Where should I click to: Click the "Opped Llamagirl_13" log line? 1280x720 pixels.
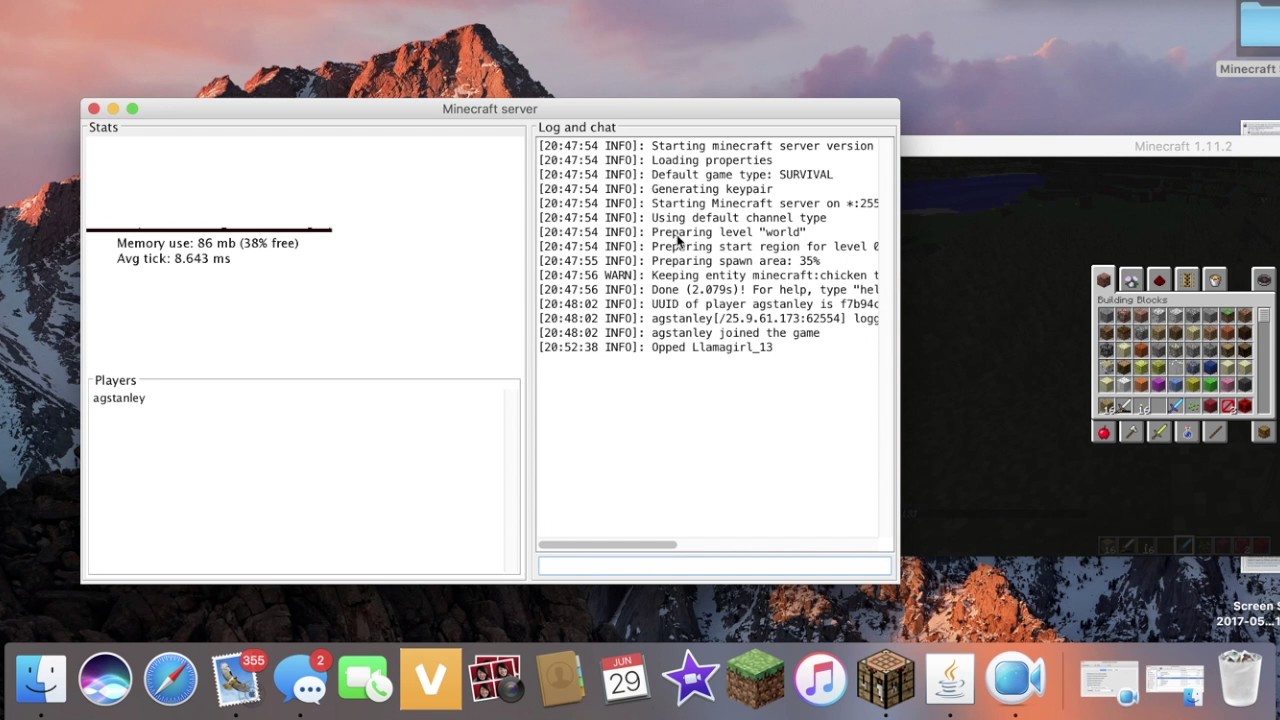655,347
